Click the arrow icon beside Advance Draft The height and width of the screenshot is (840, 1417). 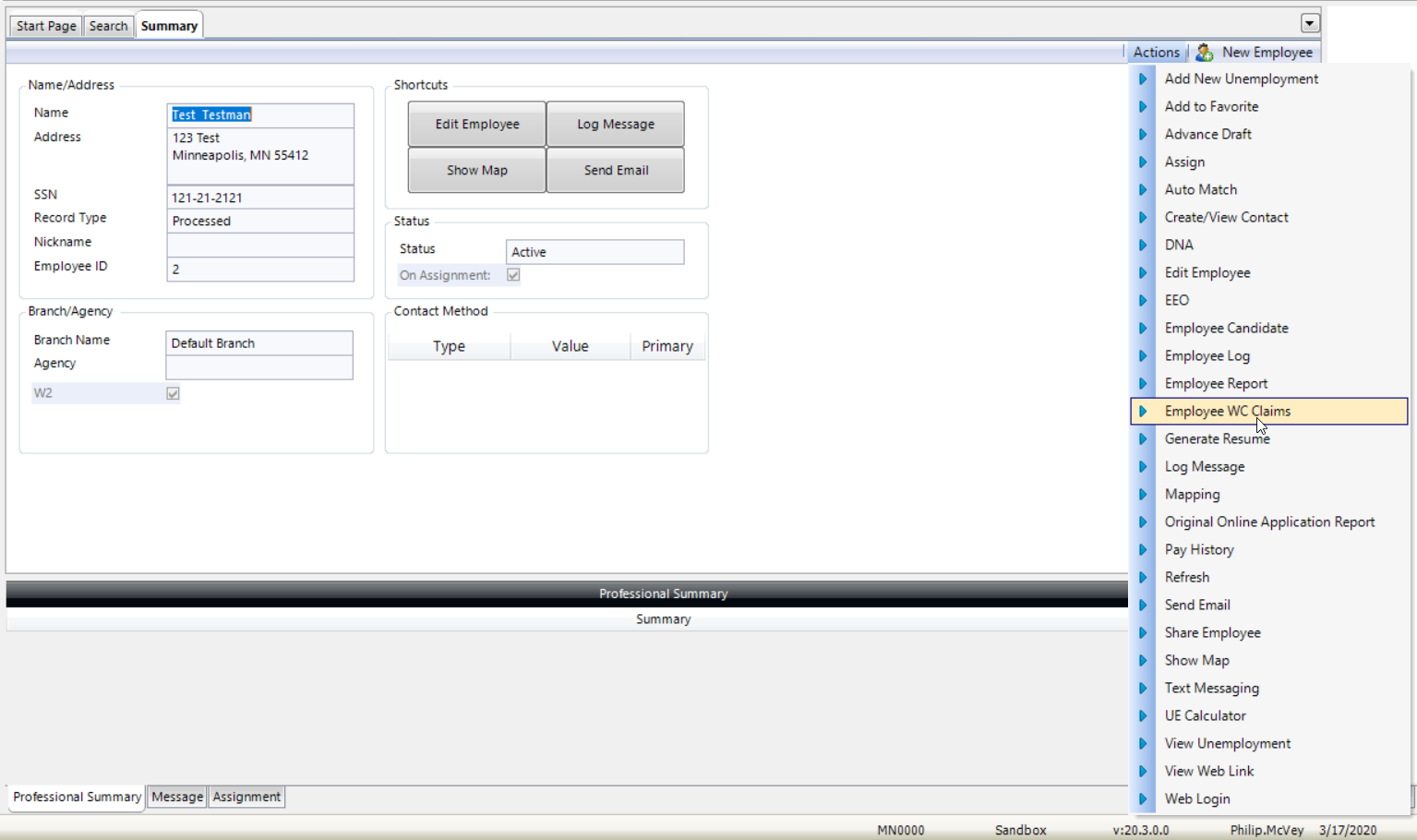click(x=1143, y=135)
